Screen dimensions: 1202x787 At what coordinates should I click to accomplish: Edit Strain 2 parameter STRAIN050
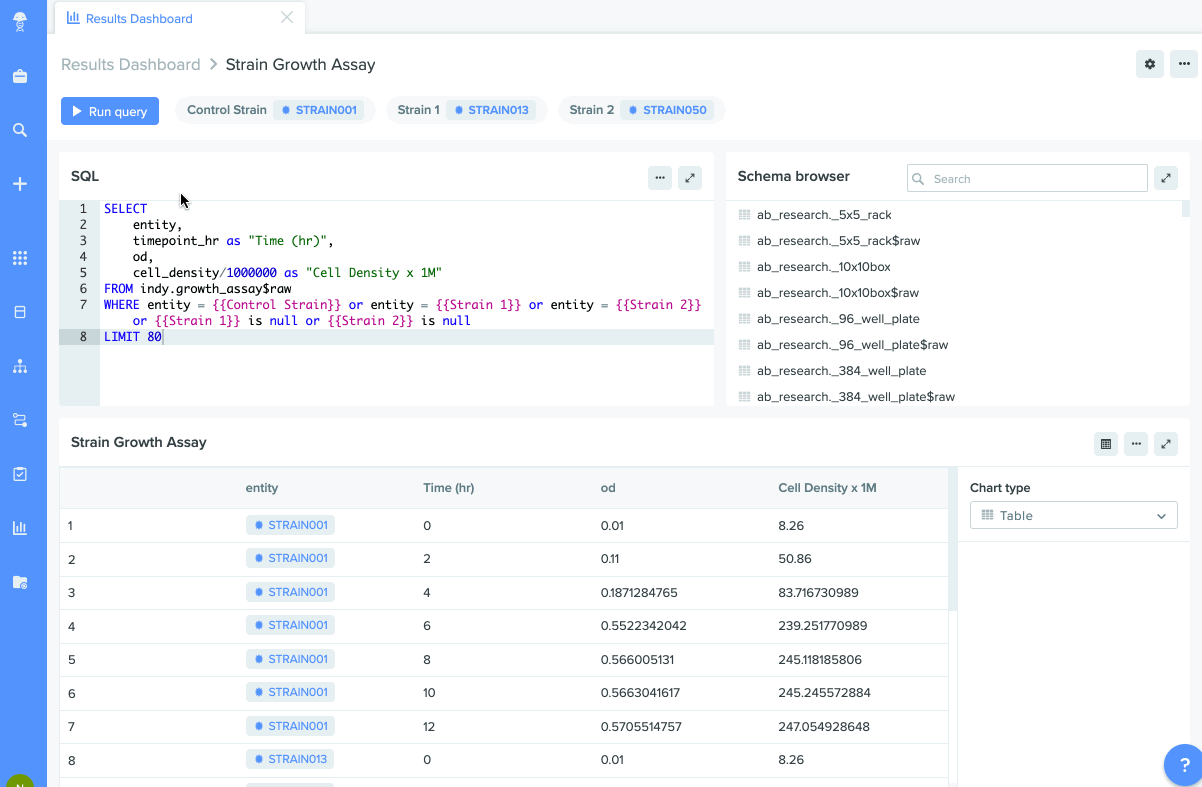tap(667, 110)
